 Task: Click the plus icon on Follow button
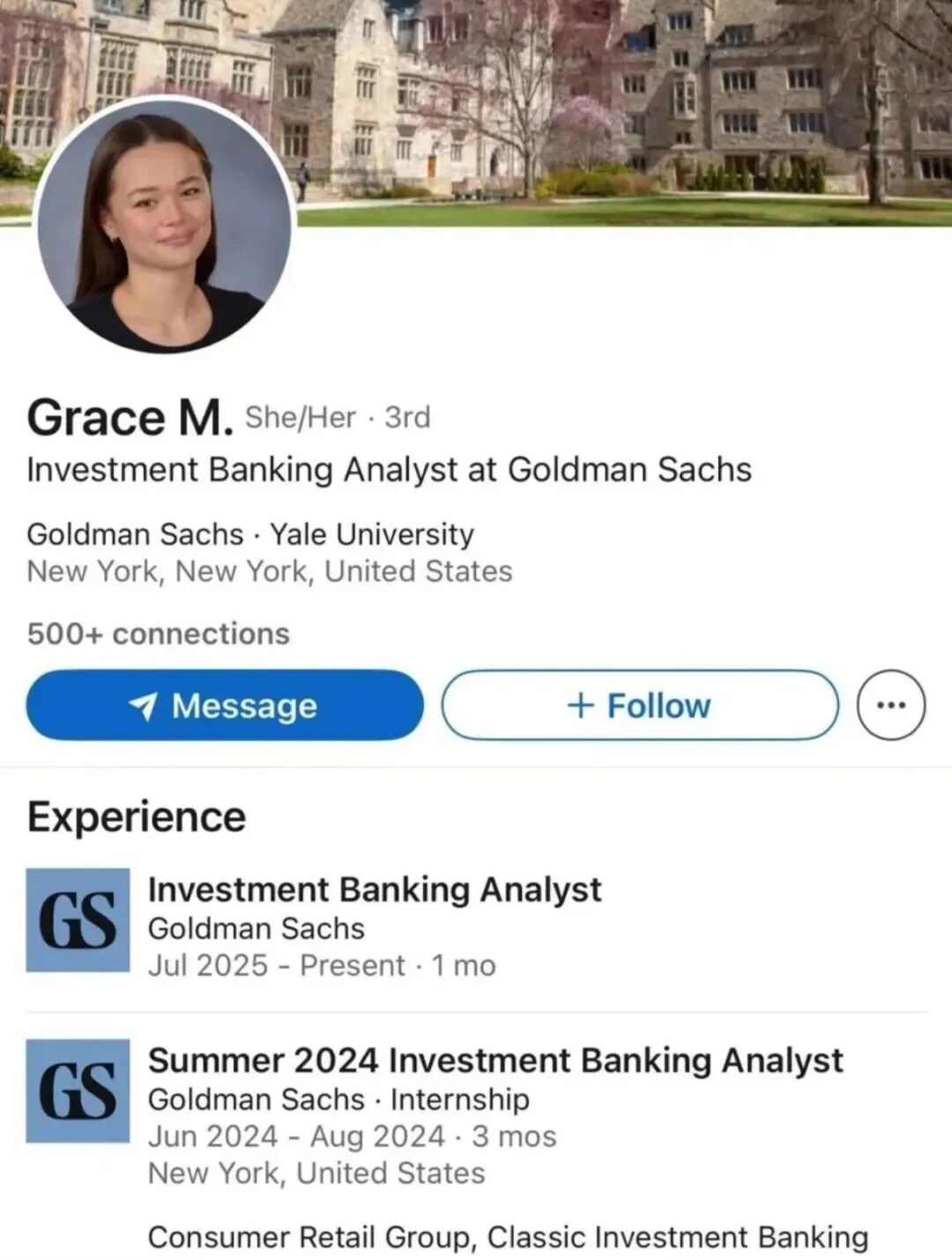(580, 705)
